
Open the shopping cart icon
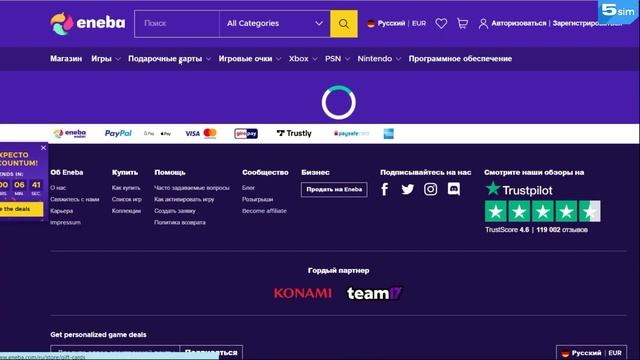[x=462, y=24]
